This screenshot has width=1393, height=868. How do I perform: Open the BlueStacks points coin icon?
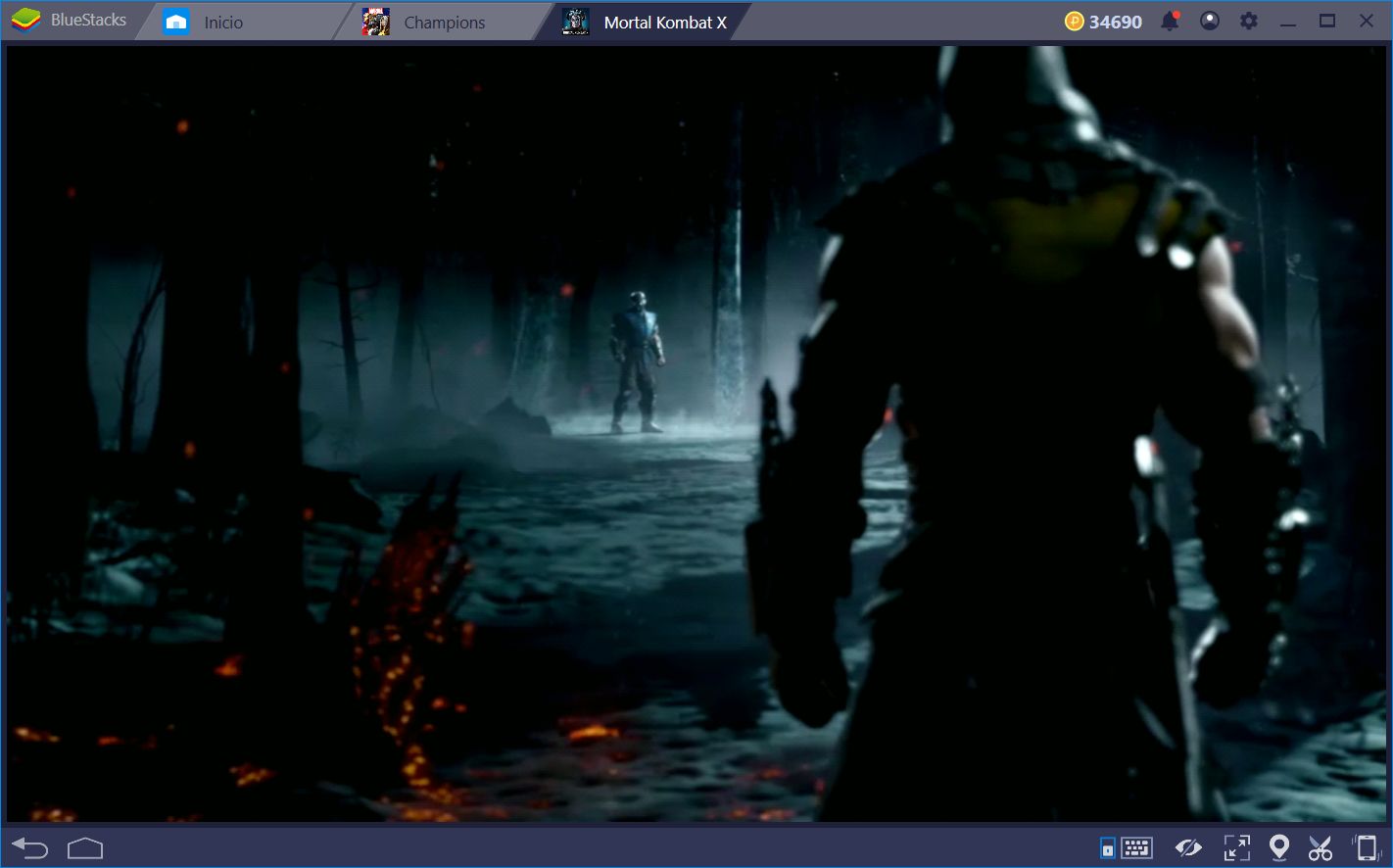tap(1075, 22)
